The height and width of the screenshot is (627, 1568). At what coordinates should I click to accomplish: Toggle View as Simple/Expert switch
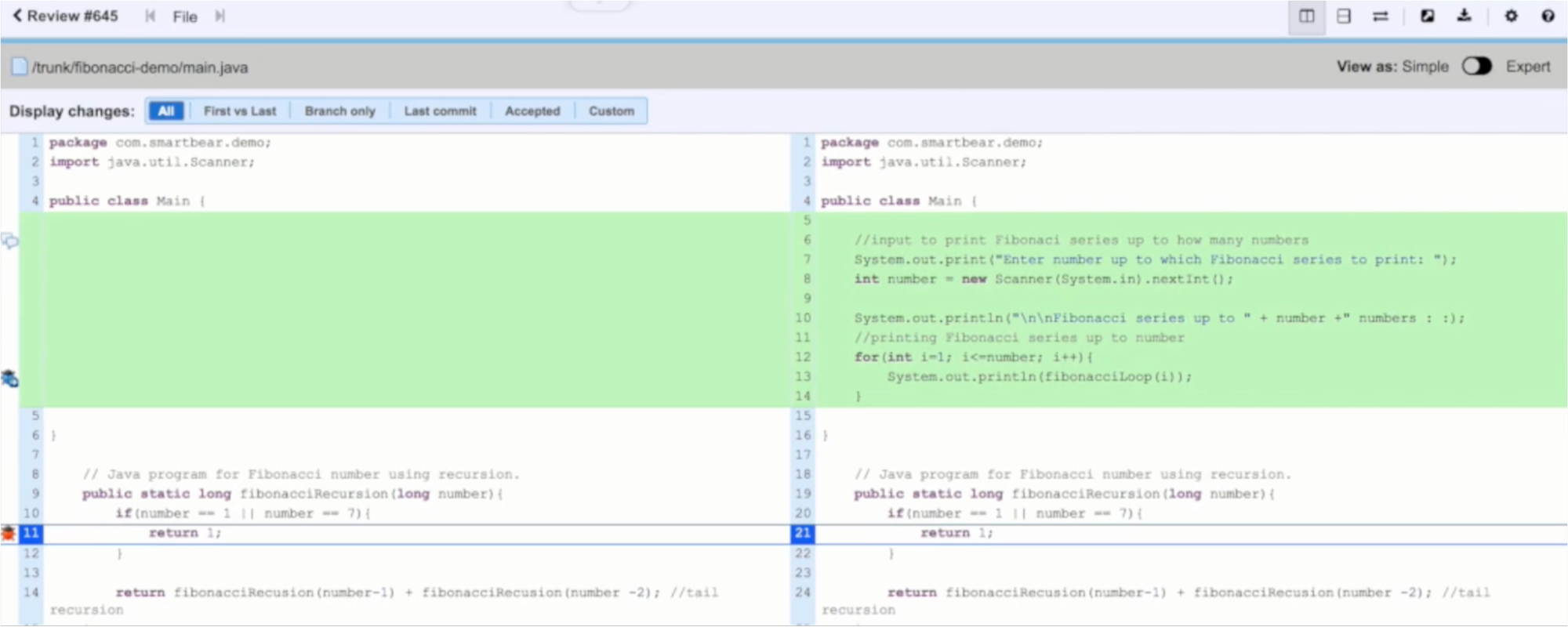click(x=1476, y=66)
